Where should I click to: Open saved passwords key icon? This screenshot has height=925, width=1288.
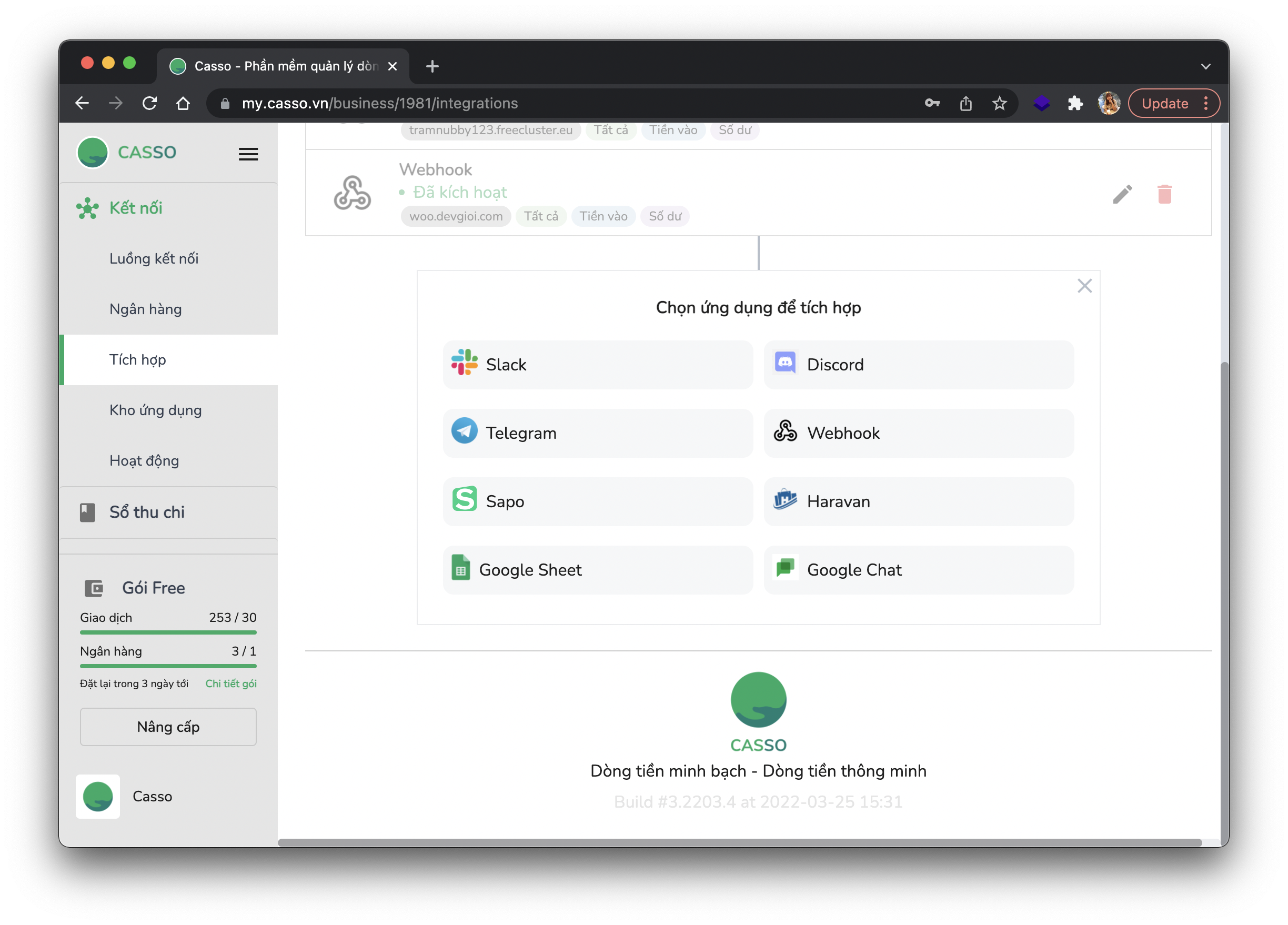point(932,103)
